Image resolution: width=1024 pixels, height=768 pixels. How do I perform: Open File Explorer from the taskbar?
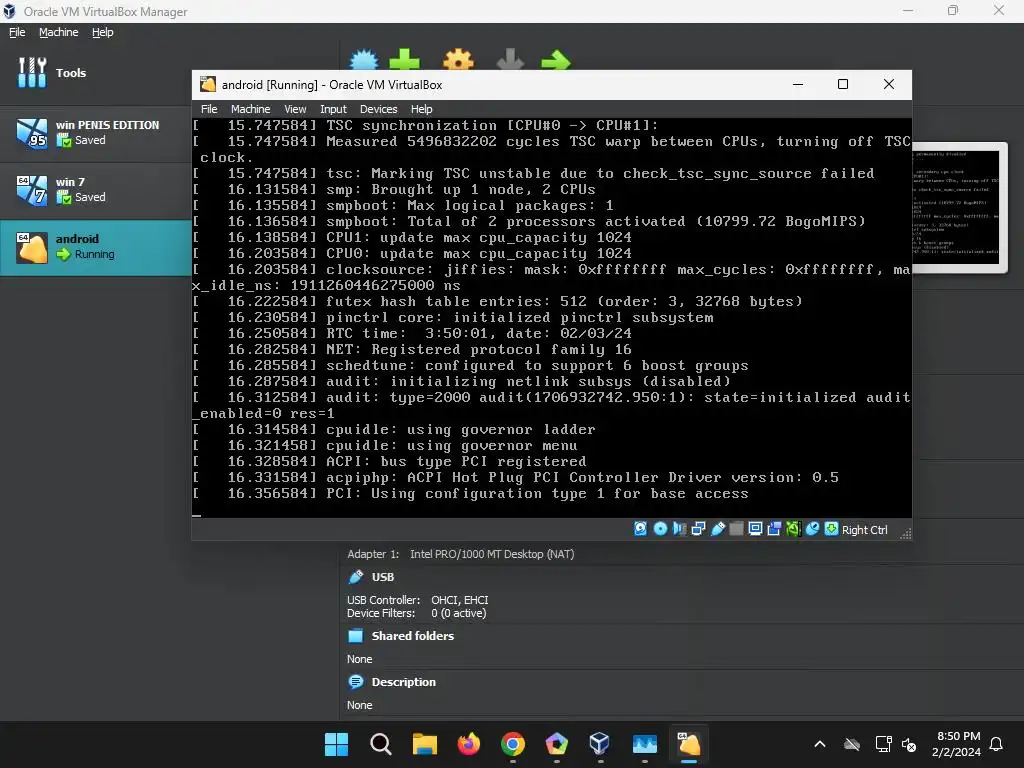coord(424,744)
